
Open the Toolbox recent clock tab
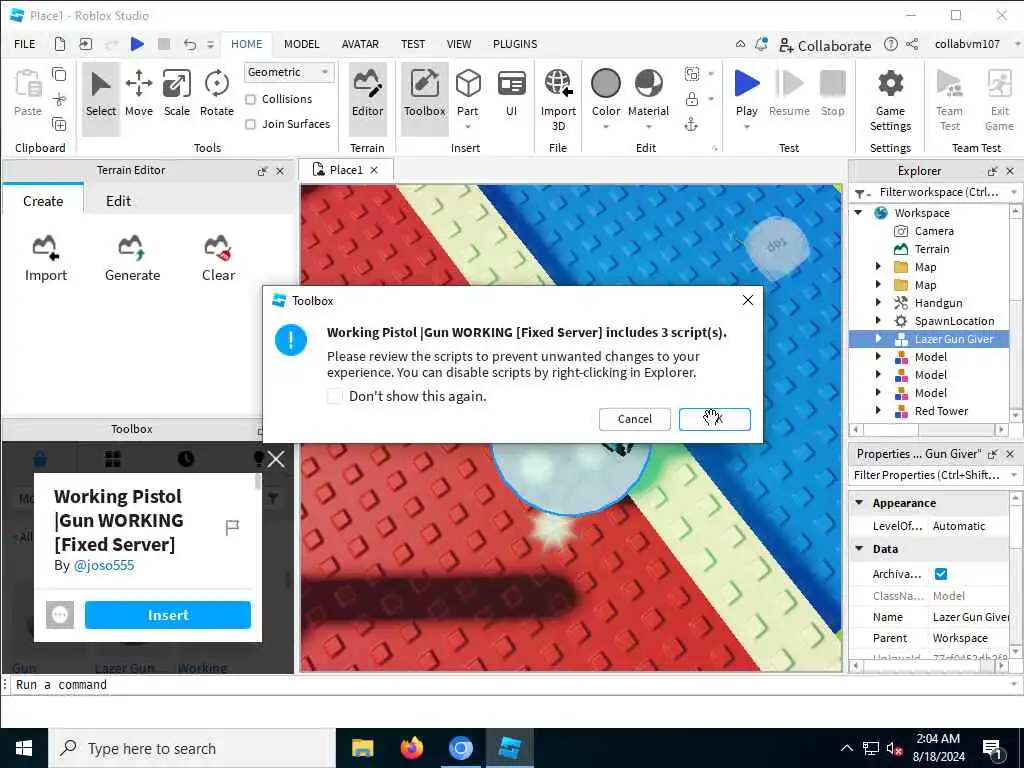pyautogui.click(x=185, y=458)
